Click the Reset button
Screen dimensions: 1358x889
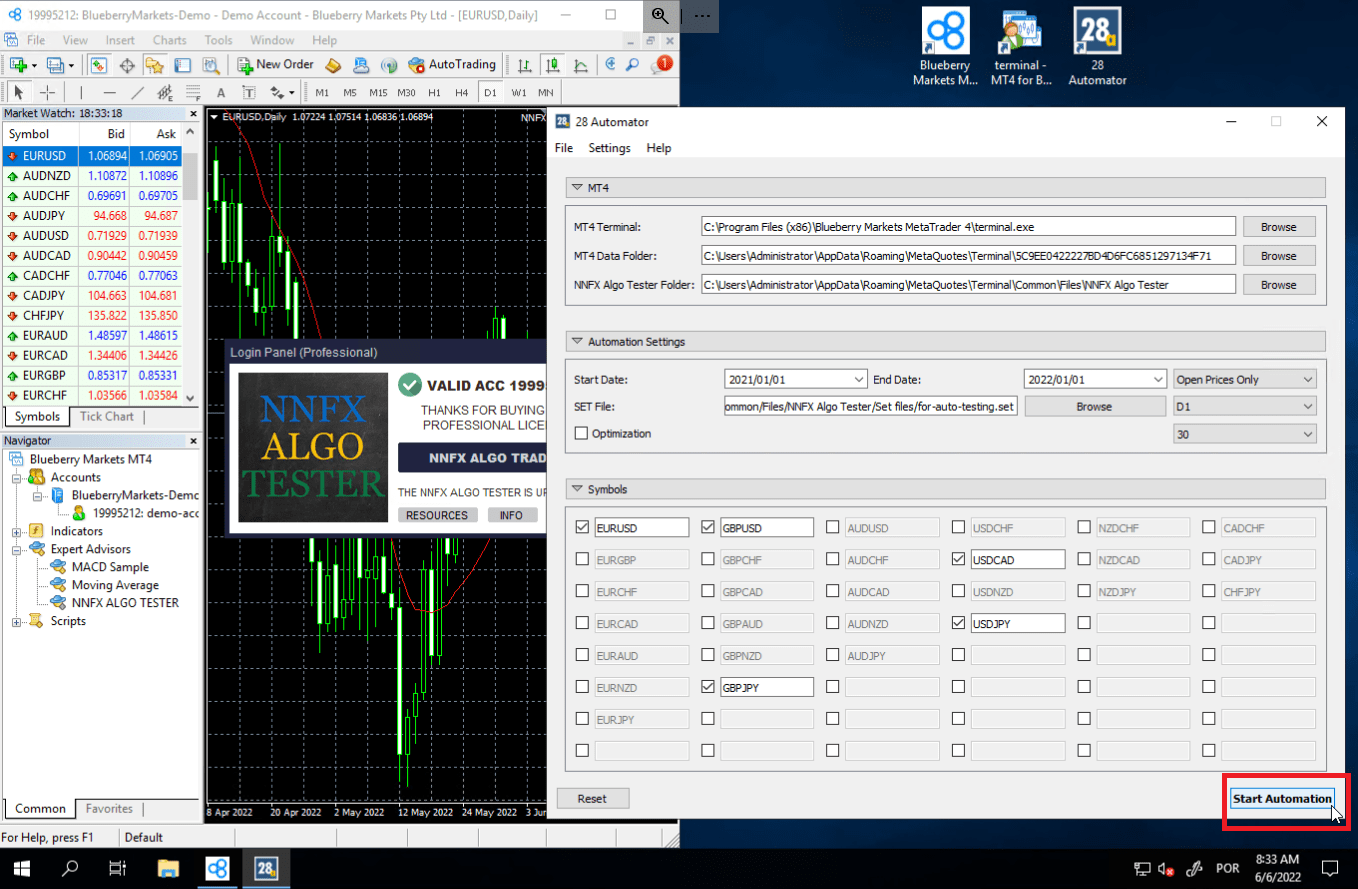coord(592,798)
